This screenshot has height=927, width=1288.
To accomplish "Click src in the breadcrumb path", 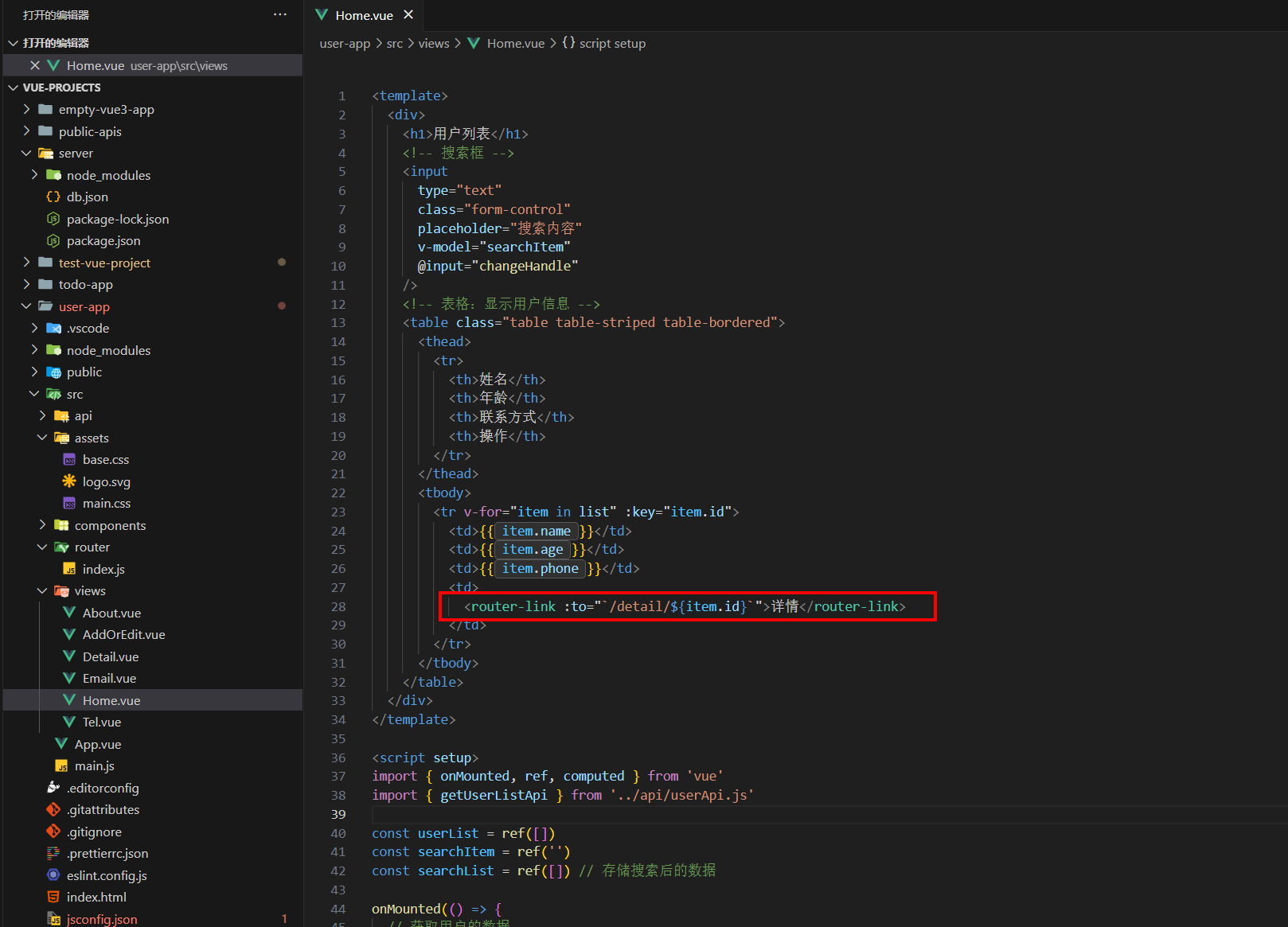I will point(395,43).
